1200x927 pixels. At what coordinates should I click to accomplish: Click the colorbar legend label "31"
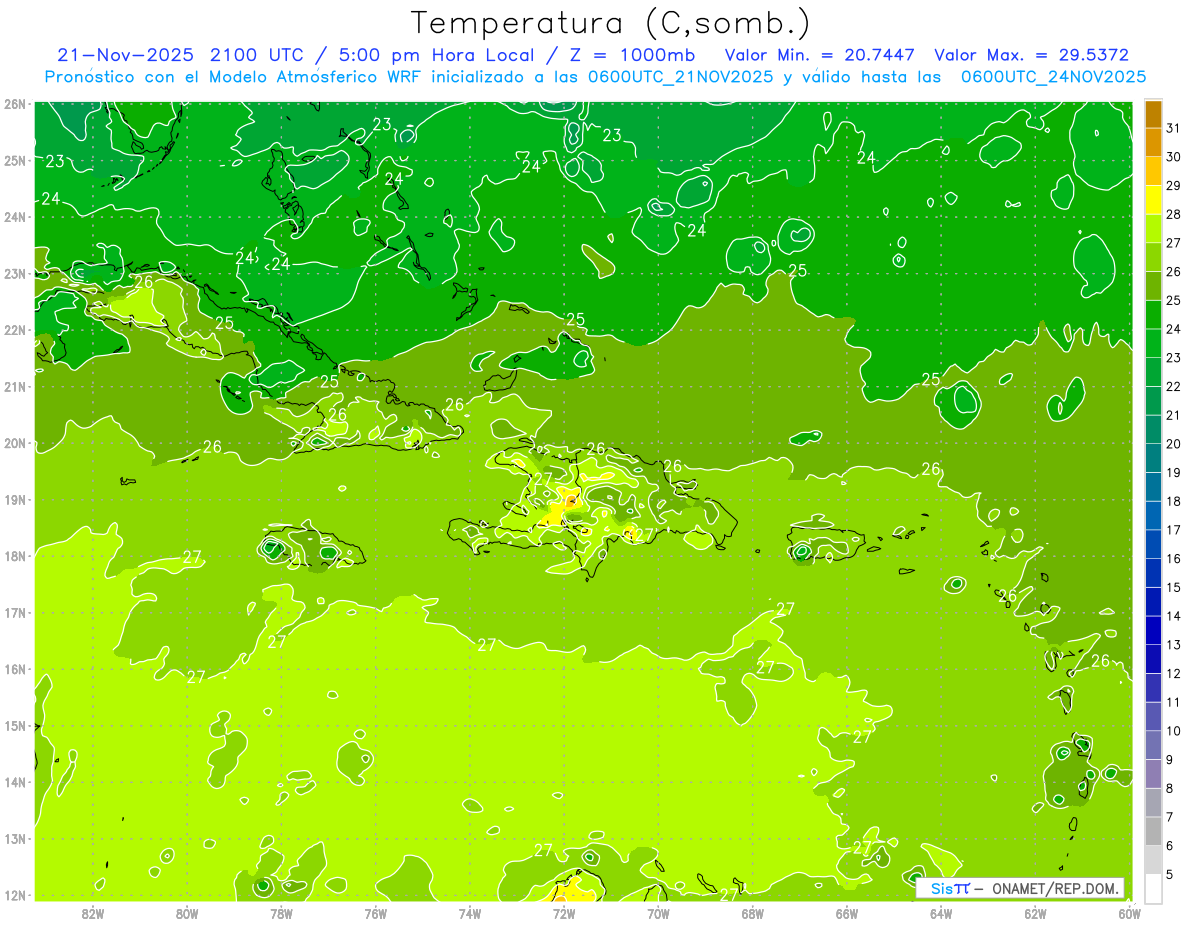pos(1173,129)
